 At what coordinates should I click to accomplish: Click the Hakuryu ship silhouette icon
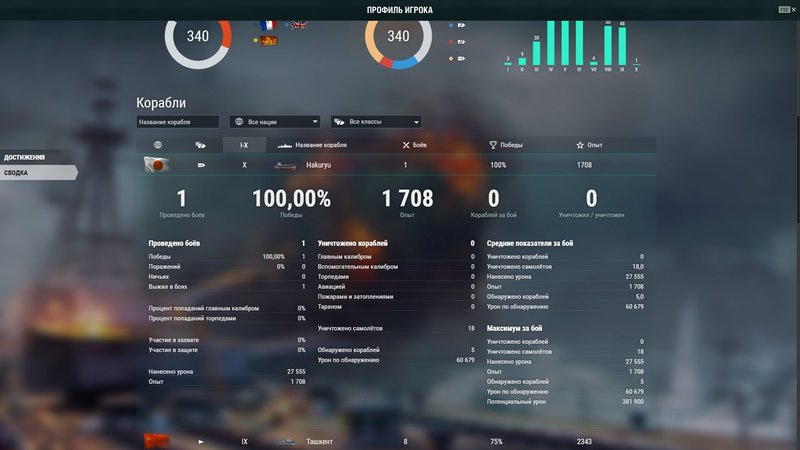286,164
